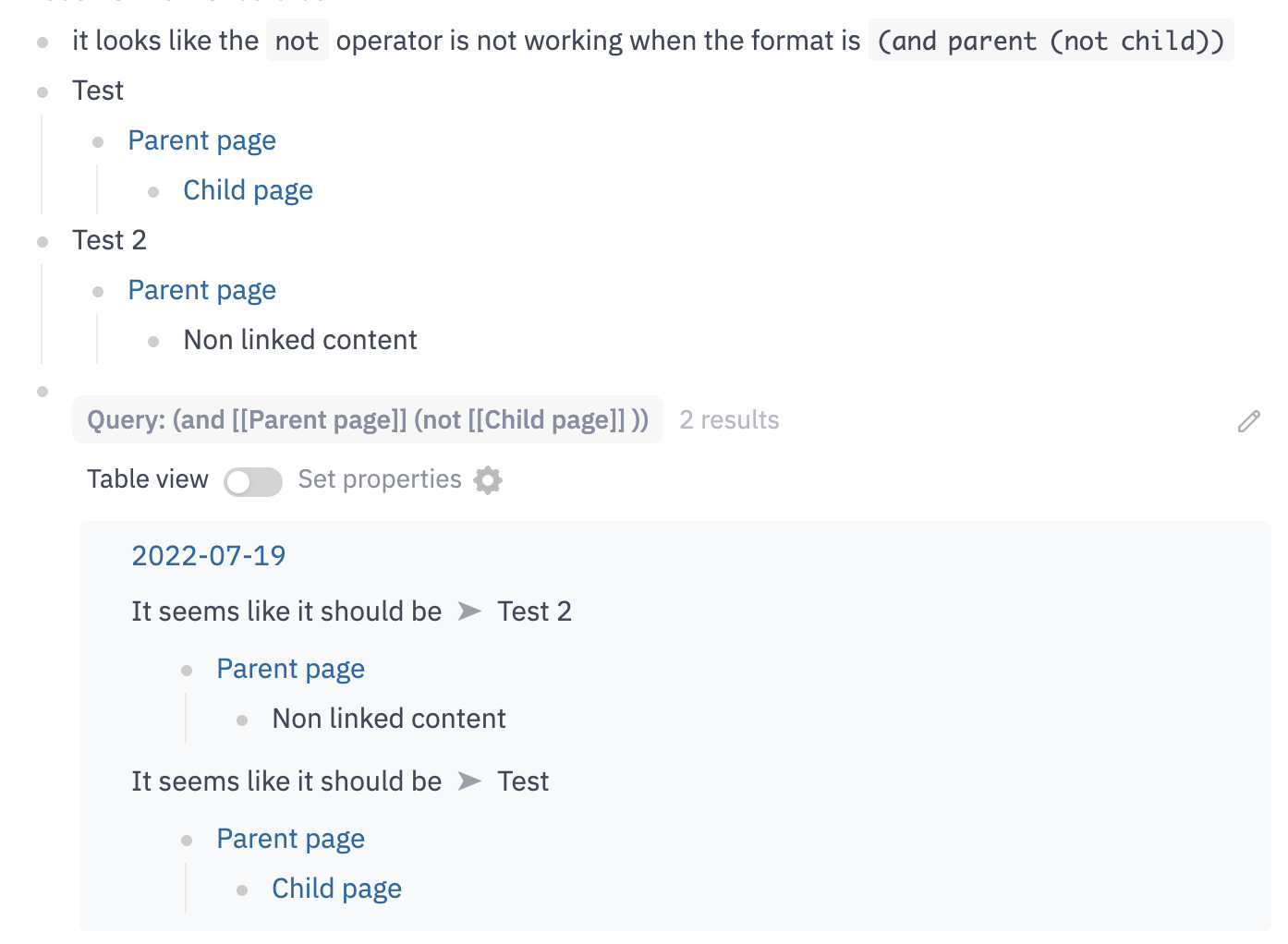The image size is (1288, 944).
Task: Click the Query text to edit it
Action: click(368, 419)
